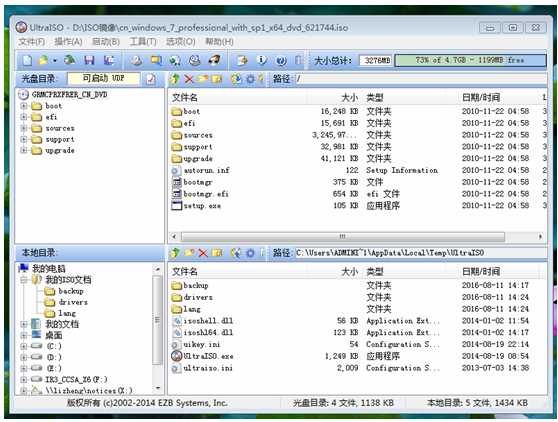558x422 pixels.
Task: Click the Help question-mark toolbar icon
Action: click(x=281, y=60)
